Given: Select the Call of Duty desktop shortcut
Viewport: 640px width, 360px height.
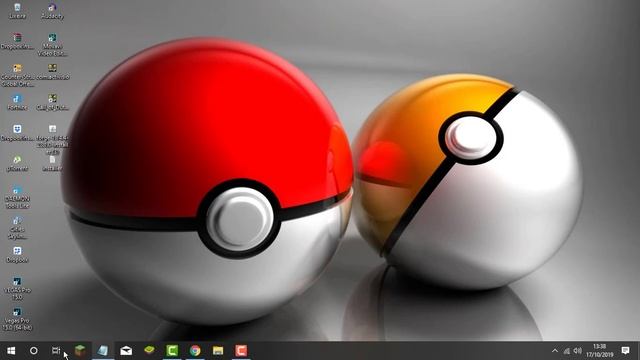Looking at the screenshot, I should (x=52, y=102).
